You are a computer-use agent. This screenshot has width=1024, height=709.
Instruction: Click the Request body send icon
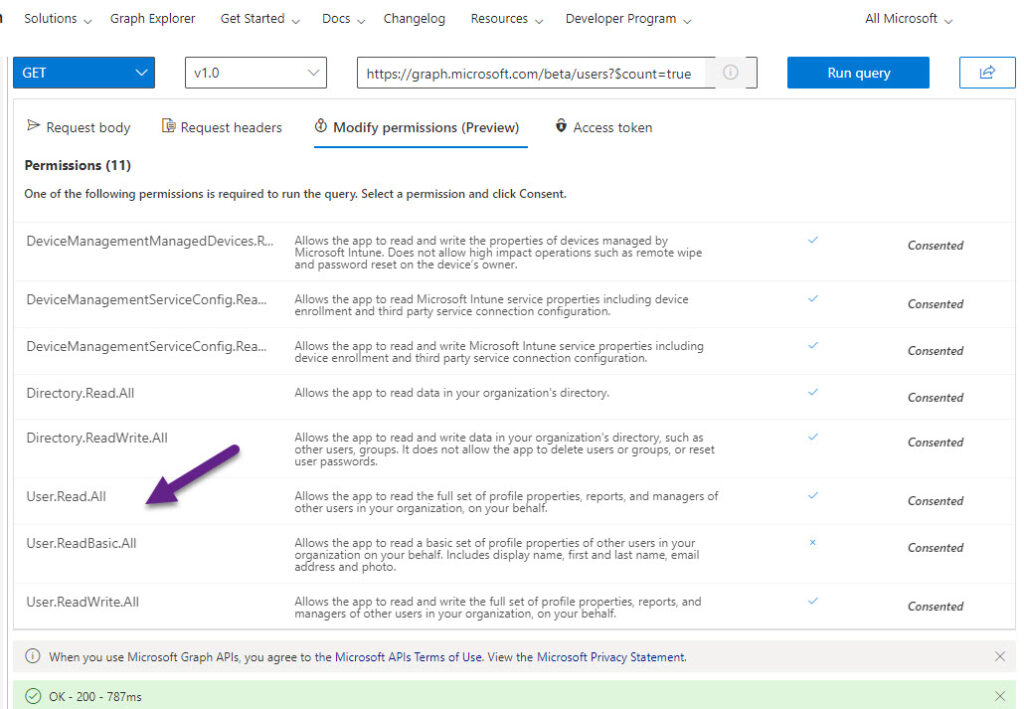point(33,125)
